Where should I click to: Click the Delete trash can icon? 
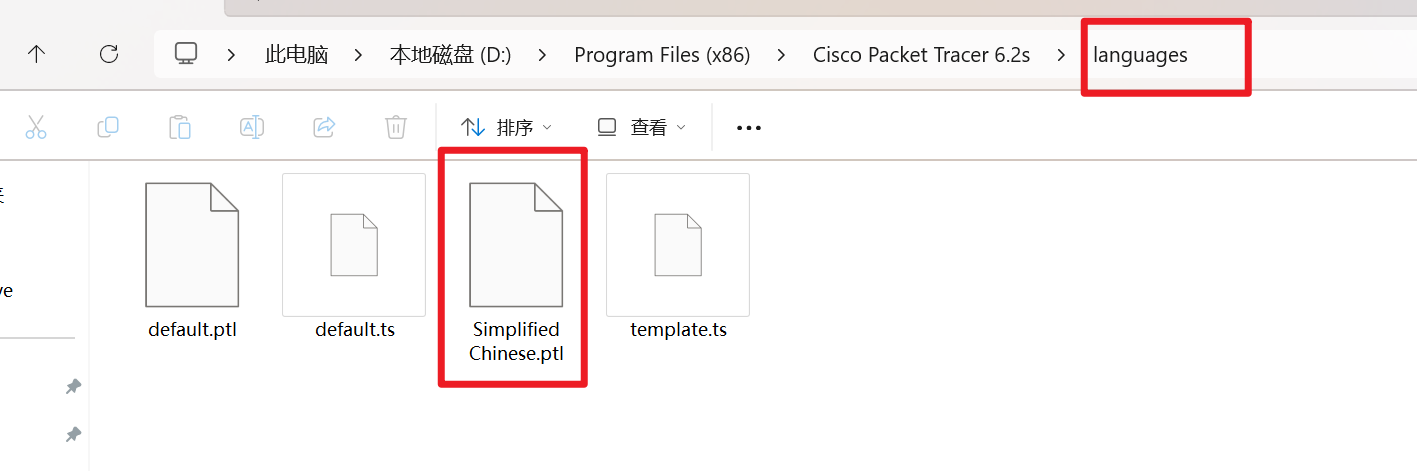[396, 127]
